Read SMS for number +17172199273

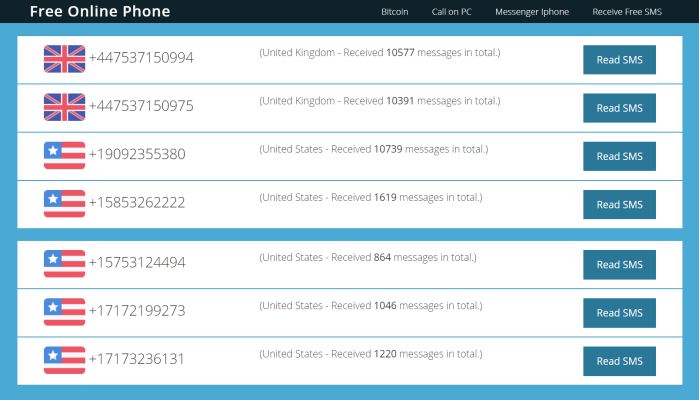pos(619,313)
